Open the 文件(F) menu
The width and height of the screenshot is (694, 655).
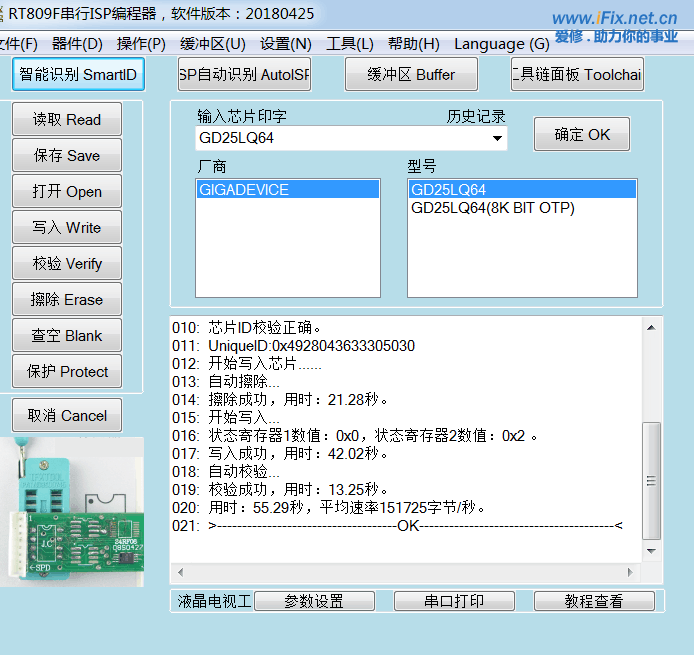19,44
